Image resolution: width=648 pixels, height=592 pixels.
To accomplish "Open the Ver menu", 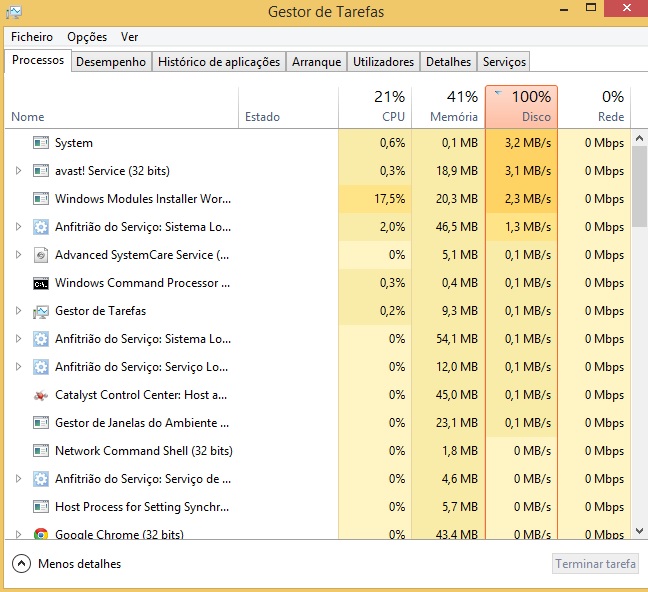I will point(129,37).
